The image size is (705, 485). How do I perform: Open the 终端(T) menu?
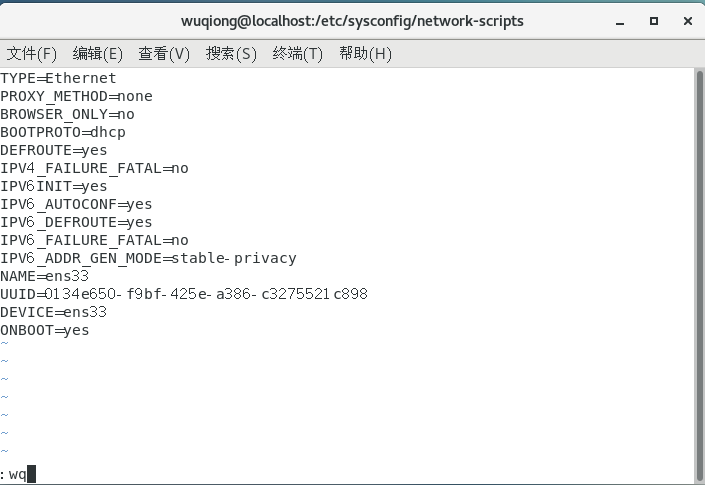(x=298, y=53)
